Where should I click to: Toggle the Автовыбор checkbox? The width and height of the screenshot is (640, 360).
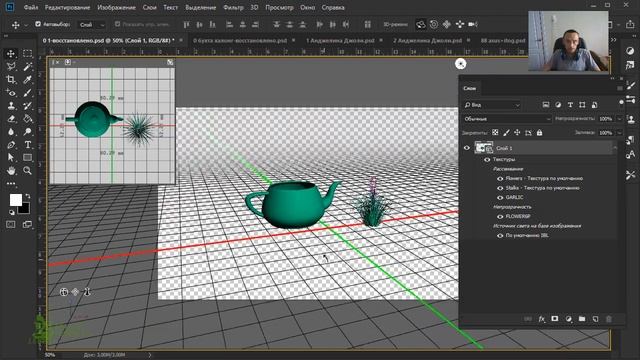[38, 24]
